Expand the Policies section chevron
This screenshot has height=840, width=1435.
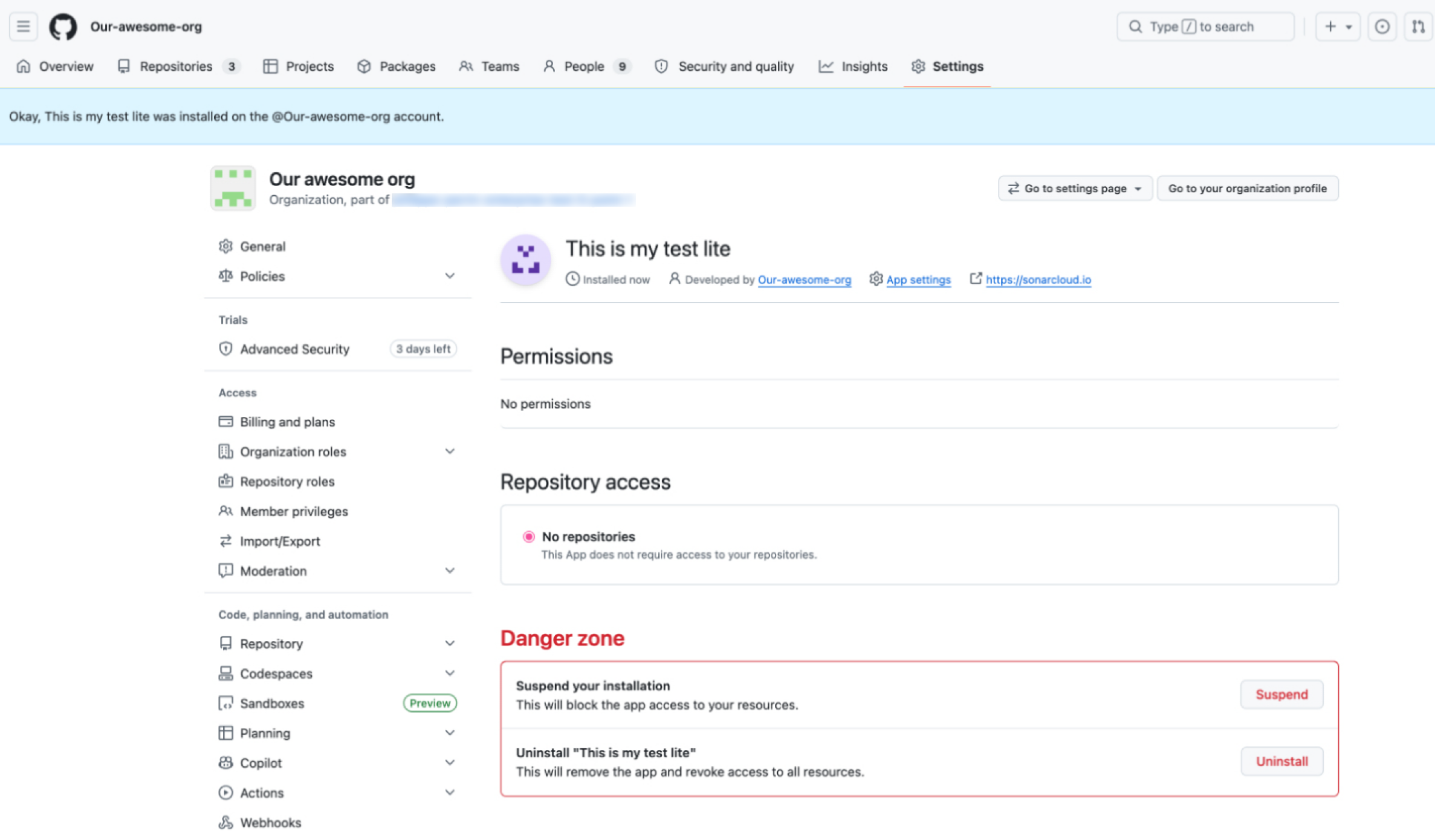point(450,276)
